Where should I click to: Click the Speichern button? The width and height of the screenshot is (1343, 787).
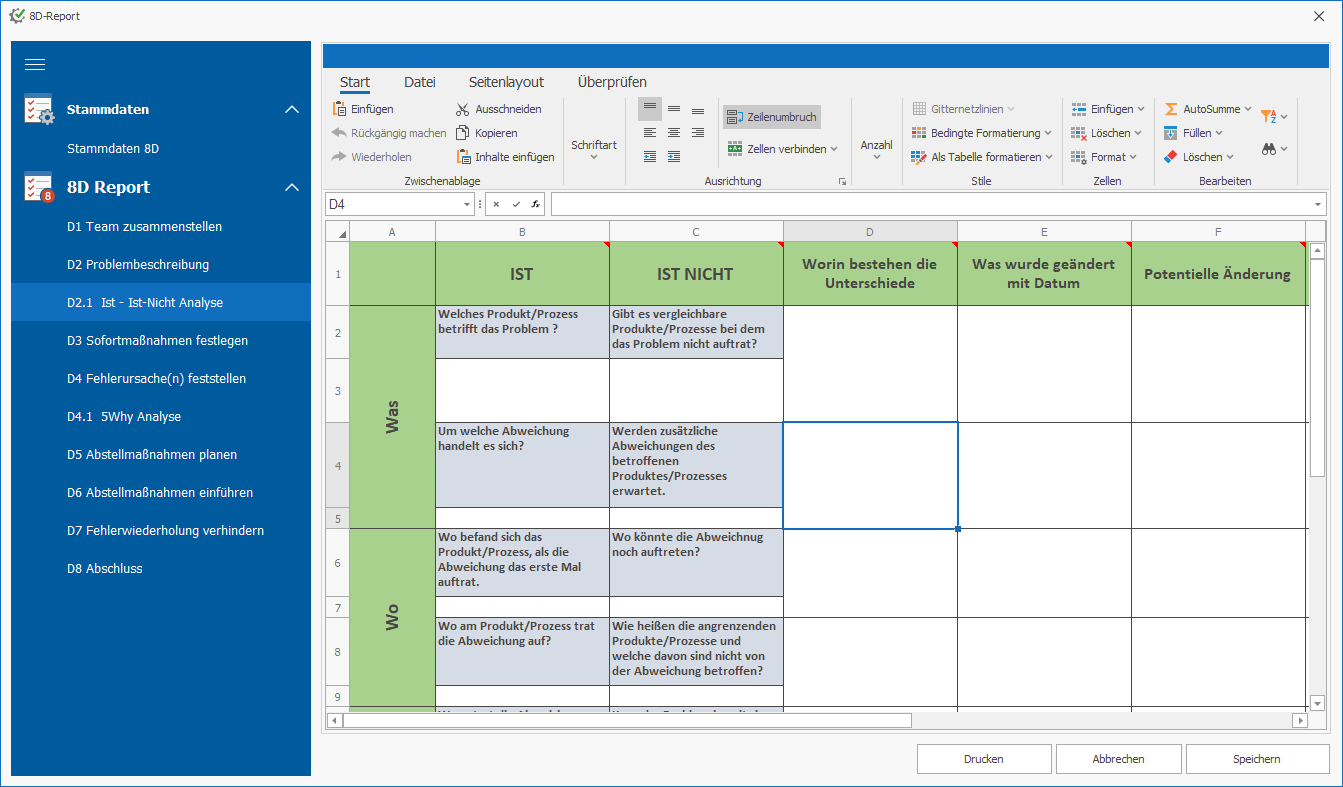tap(1256, 759)
